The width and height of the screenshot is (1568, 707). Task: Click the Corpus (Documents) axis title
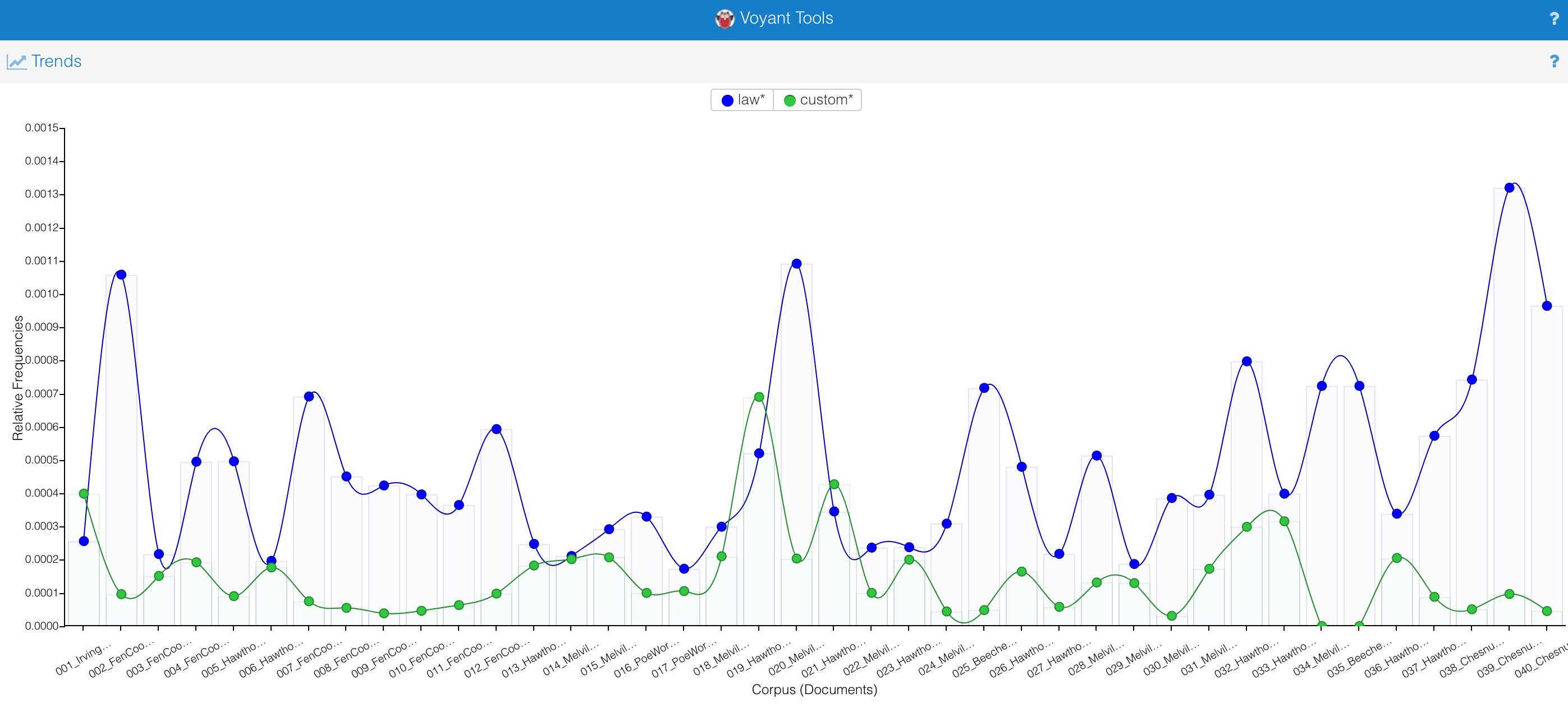[x=814, y=690]
